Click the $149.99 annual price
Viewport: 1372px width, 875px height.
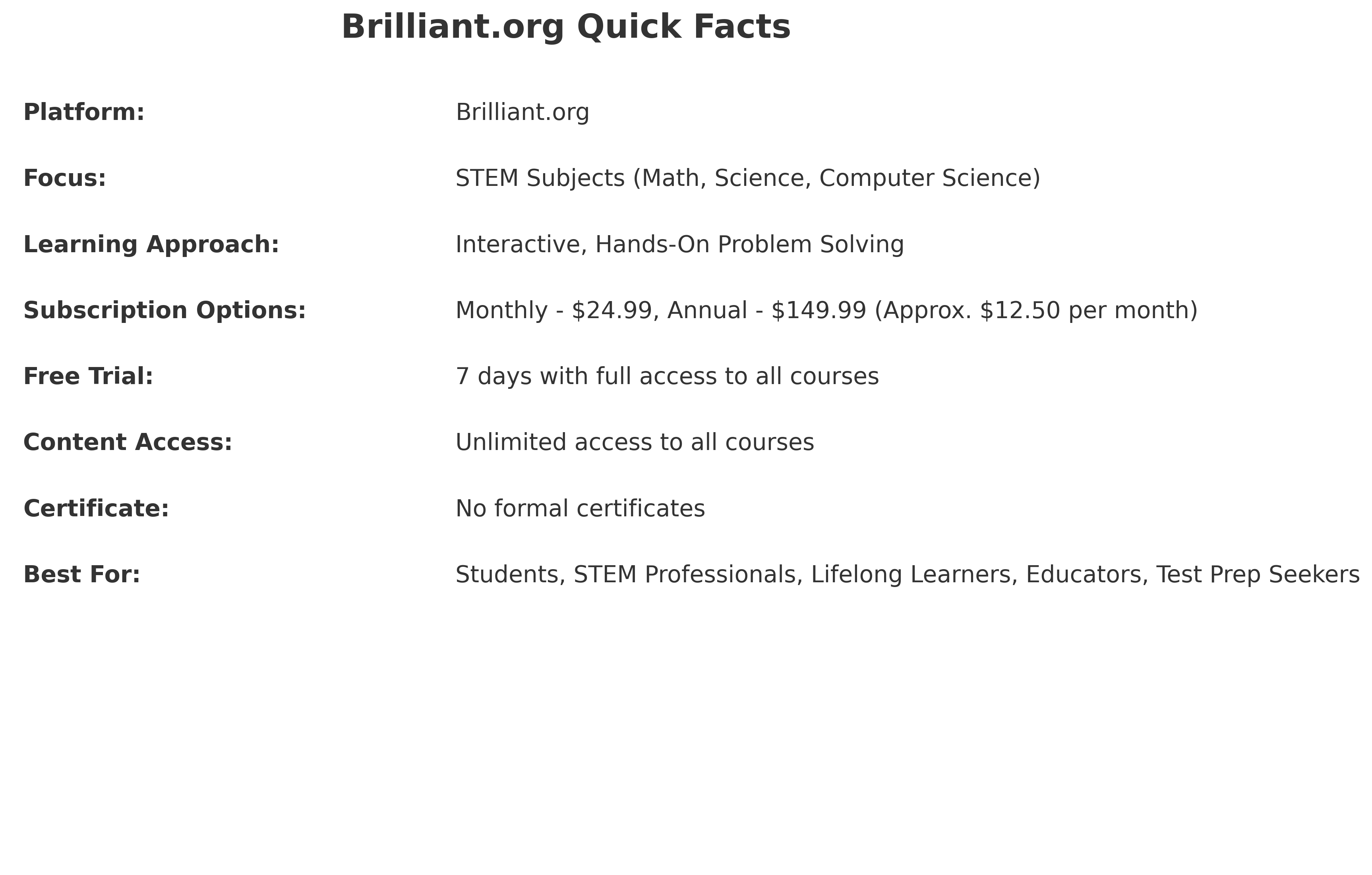819,311
